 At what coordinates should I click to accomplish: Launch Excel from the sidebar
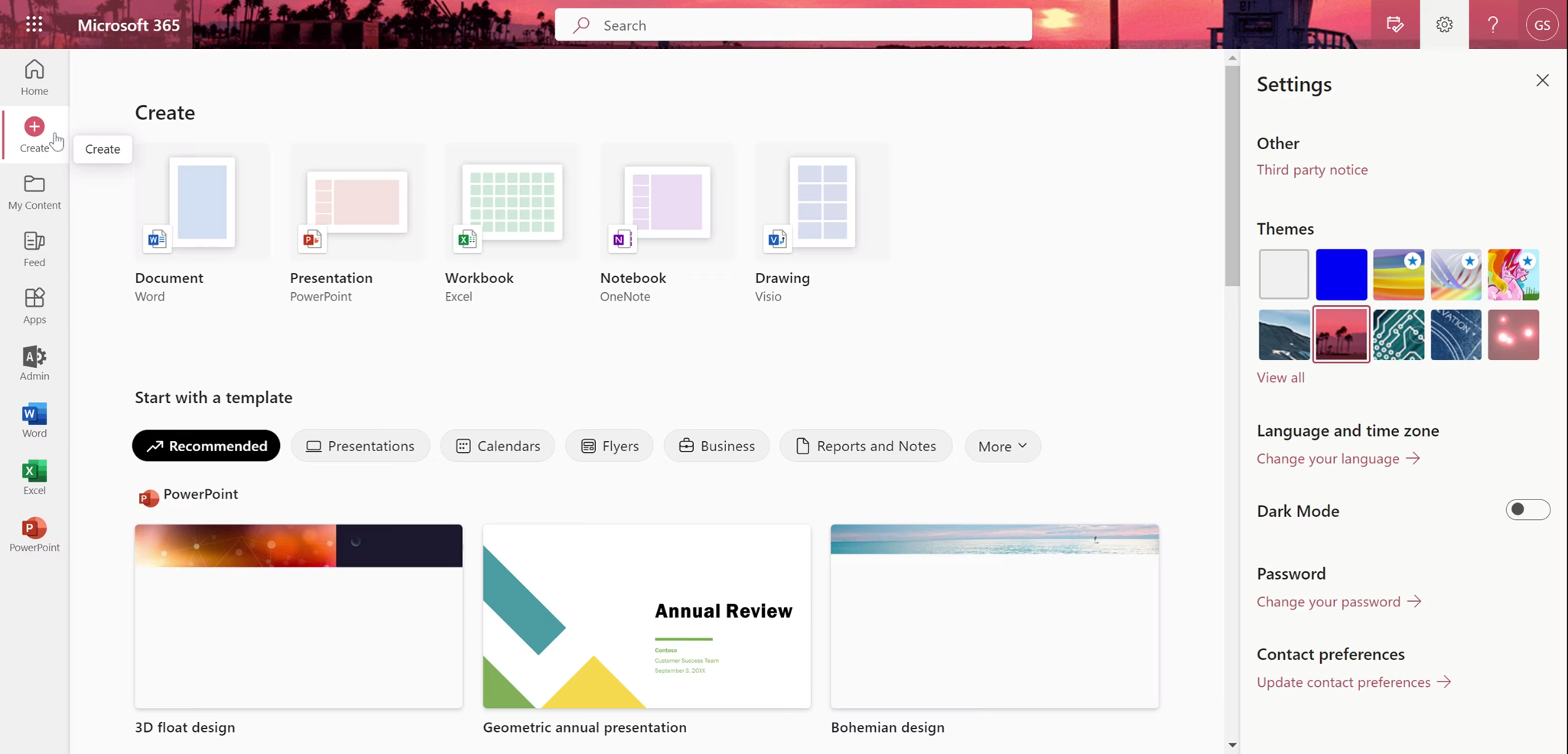[x=34, y=477]
